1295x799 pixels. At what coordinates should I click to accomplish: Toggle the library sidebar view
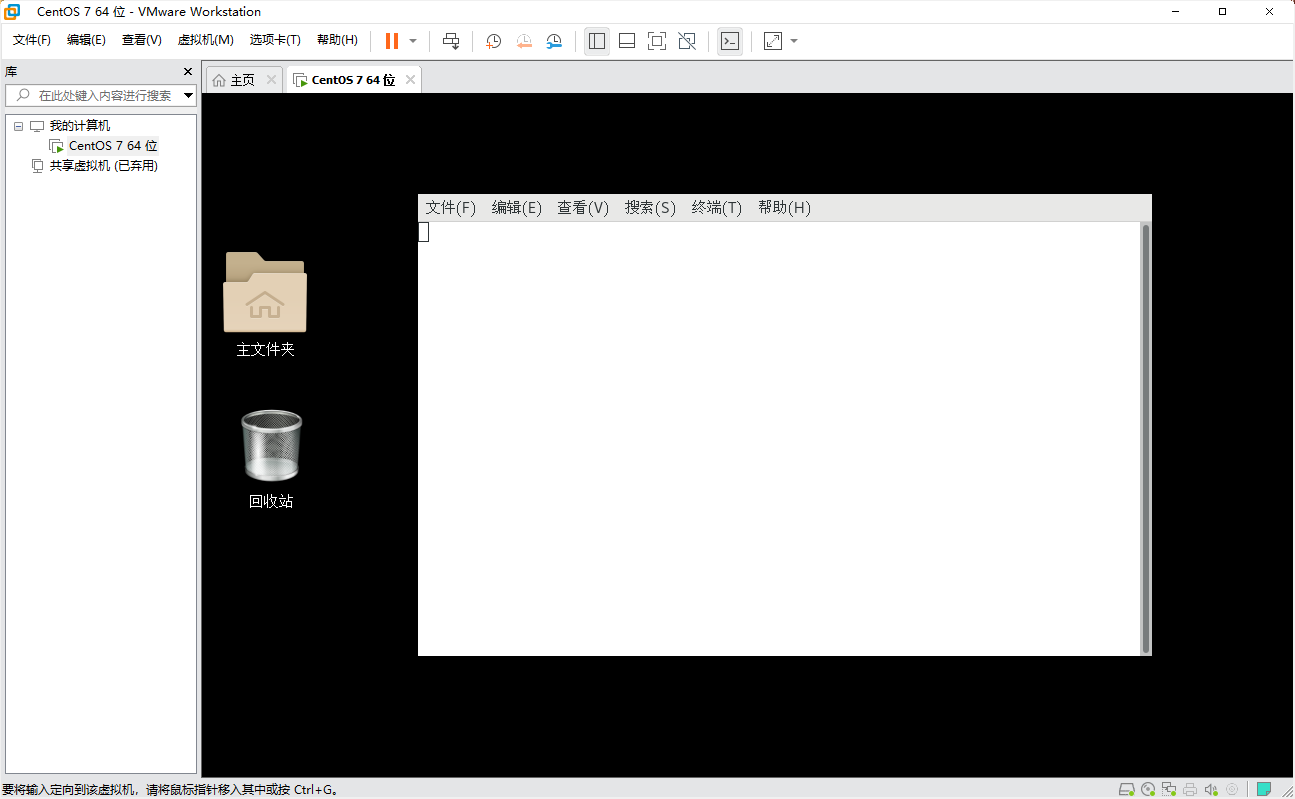pyautogui.click(x=597, y=41)
